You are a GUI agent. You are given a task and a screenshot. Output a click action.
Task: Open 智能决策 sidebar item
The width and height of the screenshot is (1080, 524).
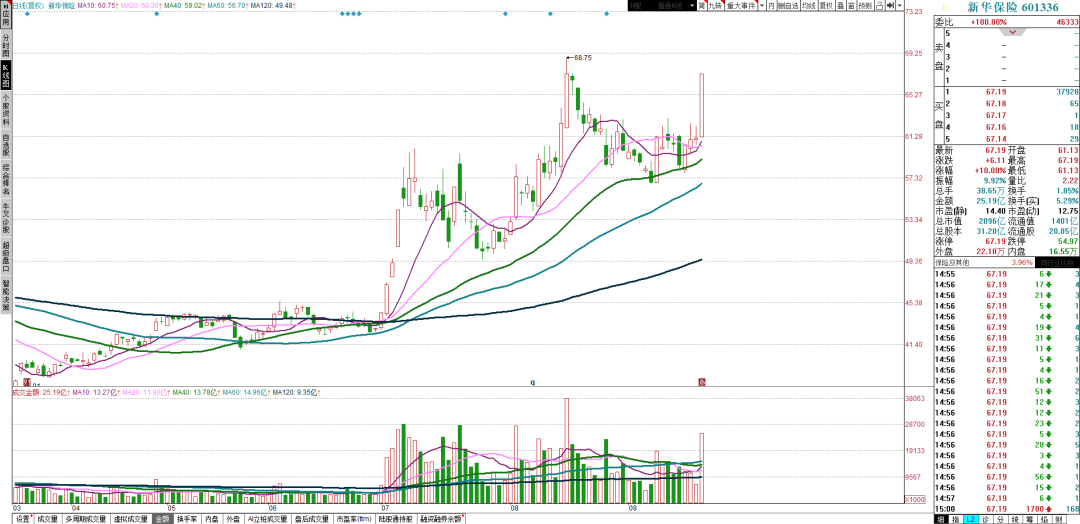[6, 296]
